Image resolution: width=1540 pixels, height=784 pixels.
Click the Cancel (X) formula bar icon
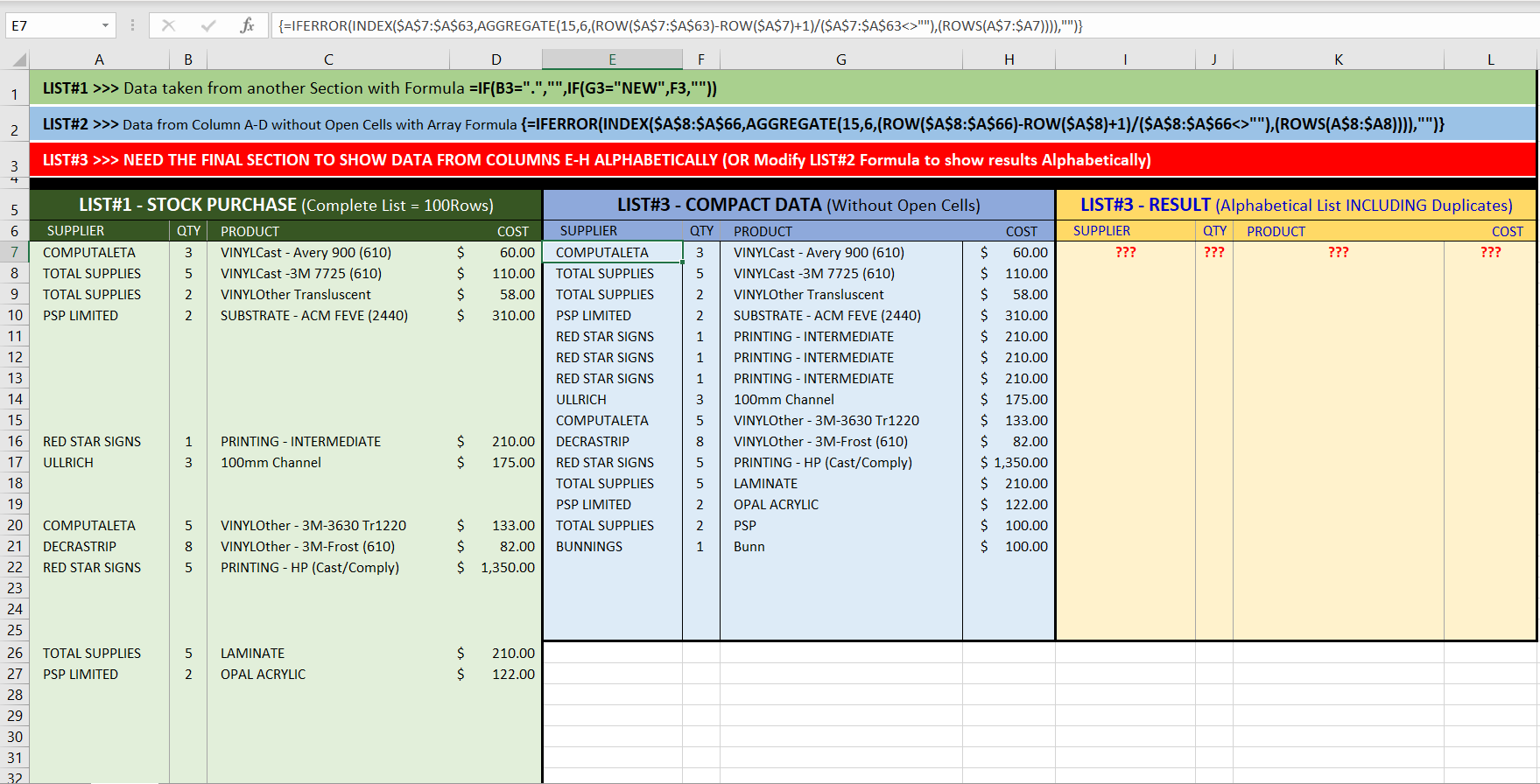[168, 25]
